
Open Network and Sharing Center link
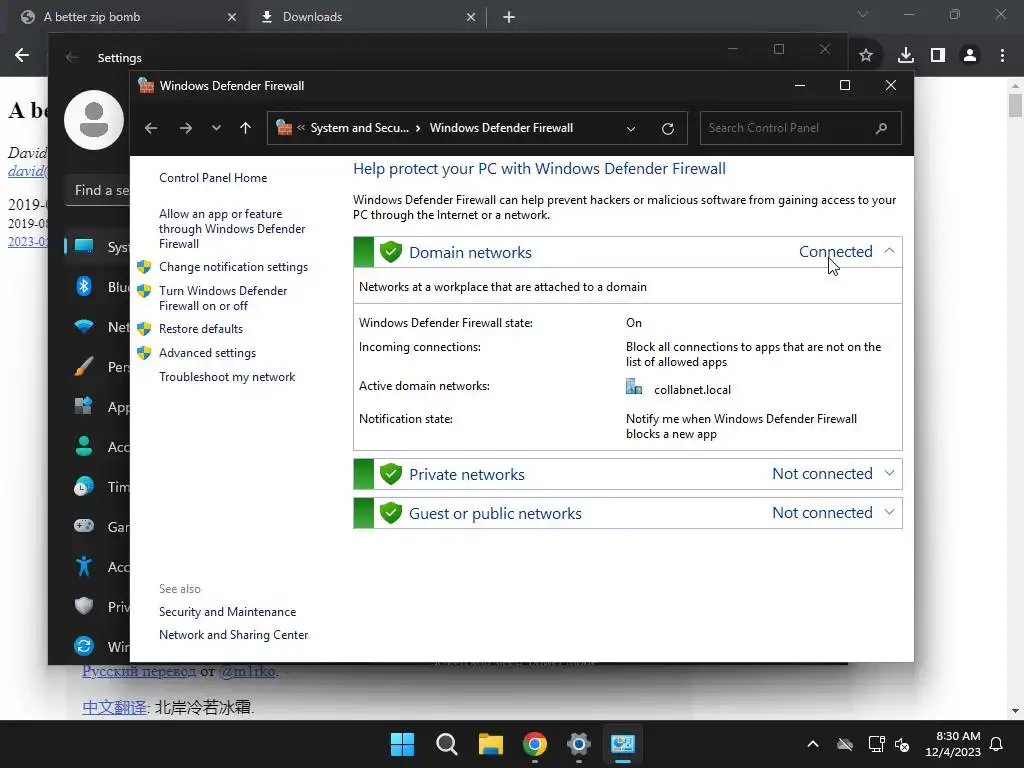(x=233, y=635)
